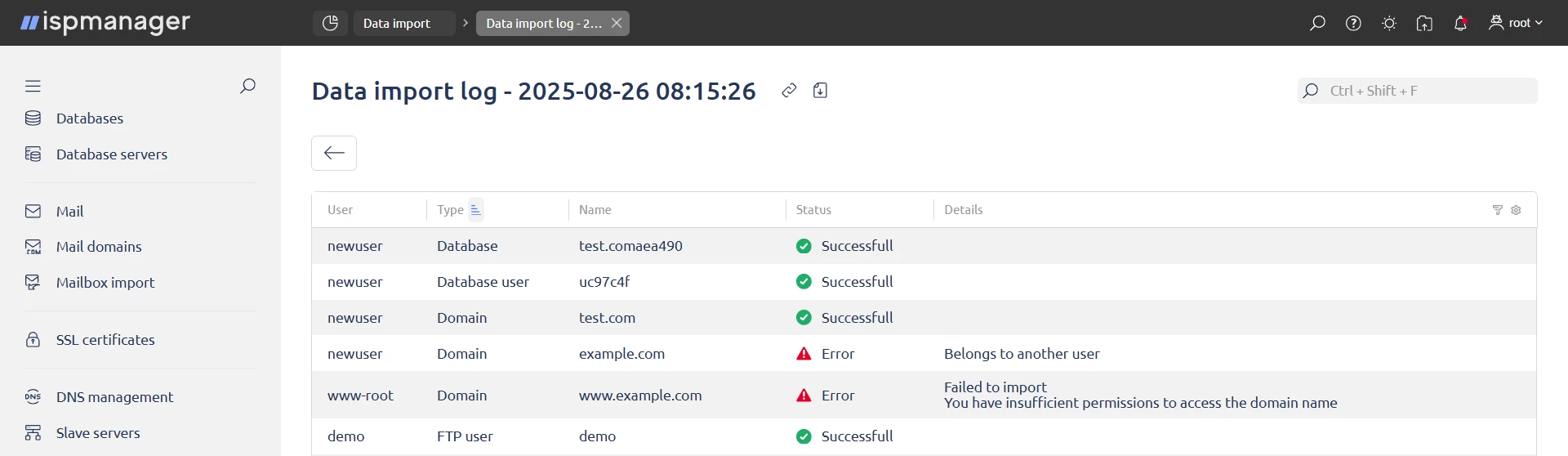Open the help question mark icon
This screenshot has width=1568, height=456.
(1353, 23)
